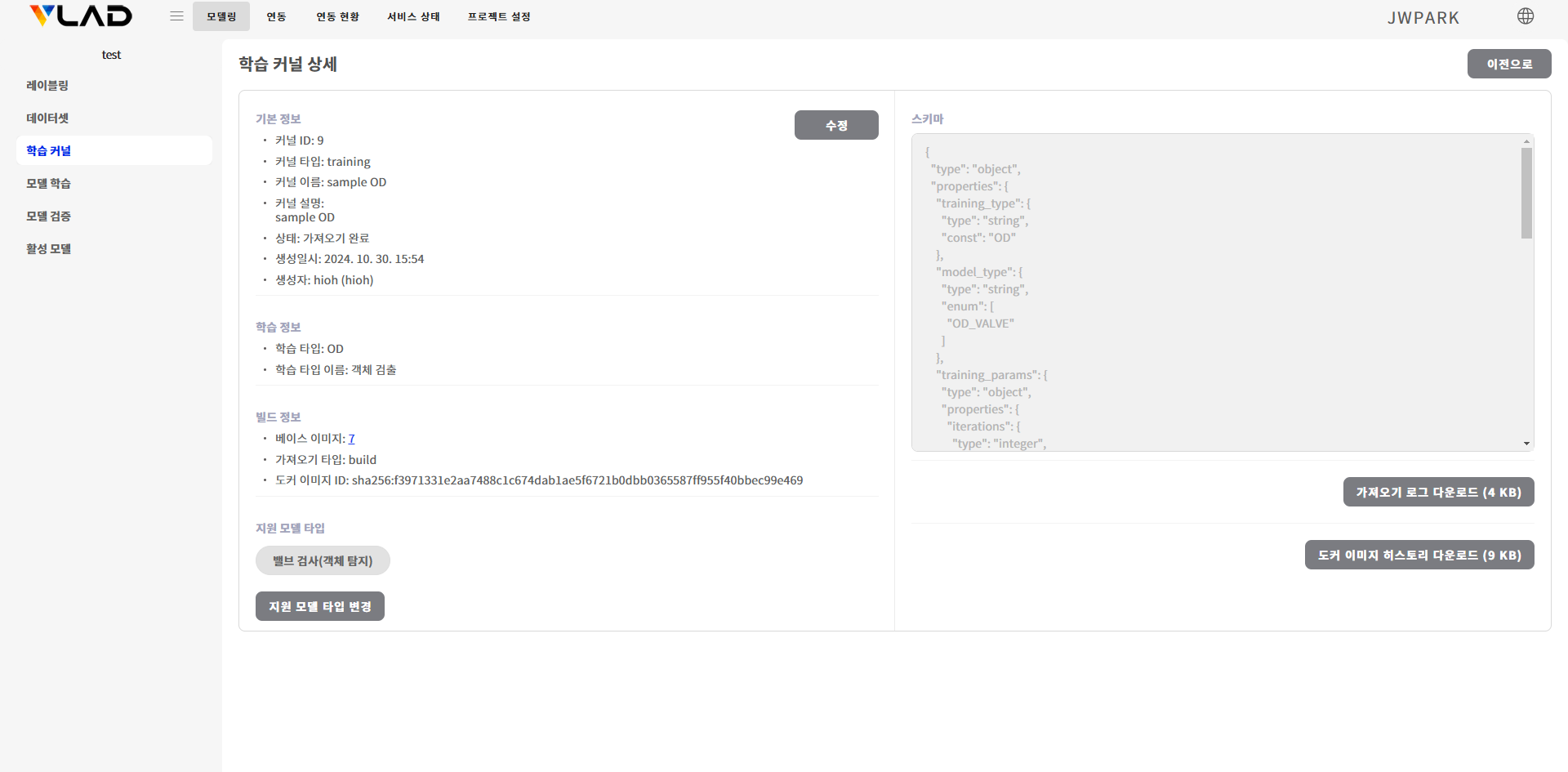Open the 모델링 top menu tab
The image size is (1568, 772).
[x=221, y=16]
